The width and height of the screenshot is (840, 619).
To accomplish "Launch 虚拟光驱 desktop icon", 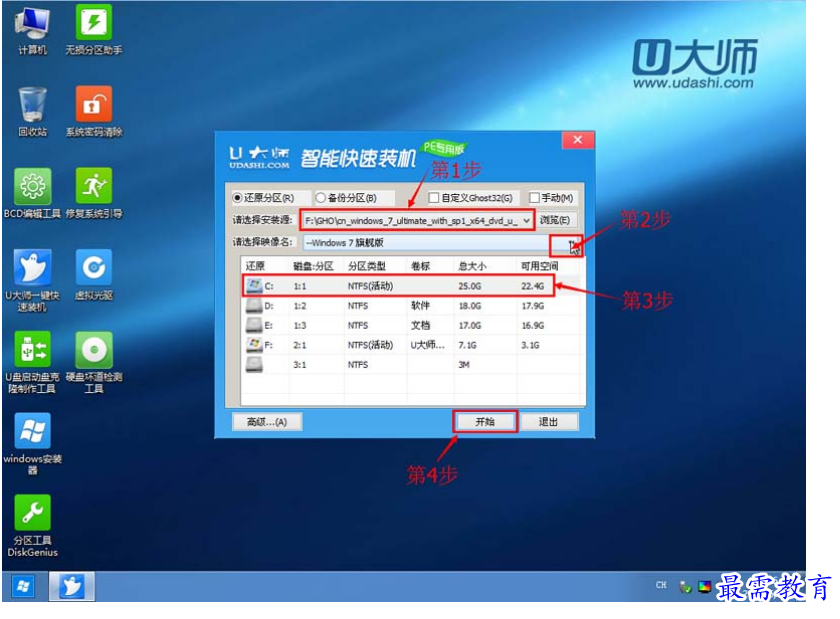I will tap(94, 274).
